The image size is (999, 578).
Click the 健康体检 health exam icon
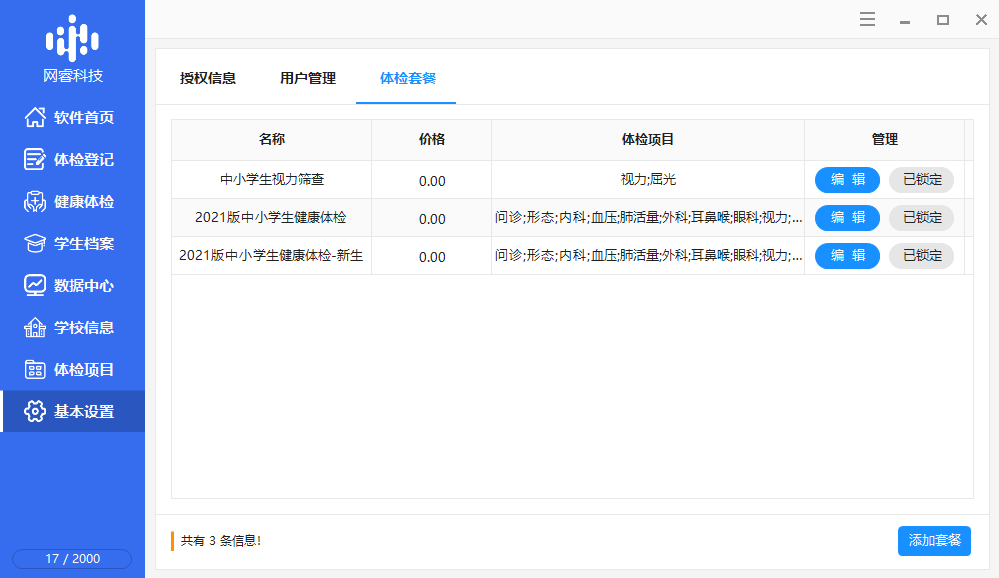35,201
